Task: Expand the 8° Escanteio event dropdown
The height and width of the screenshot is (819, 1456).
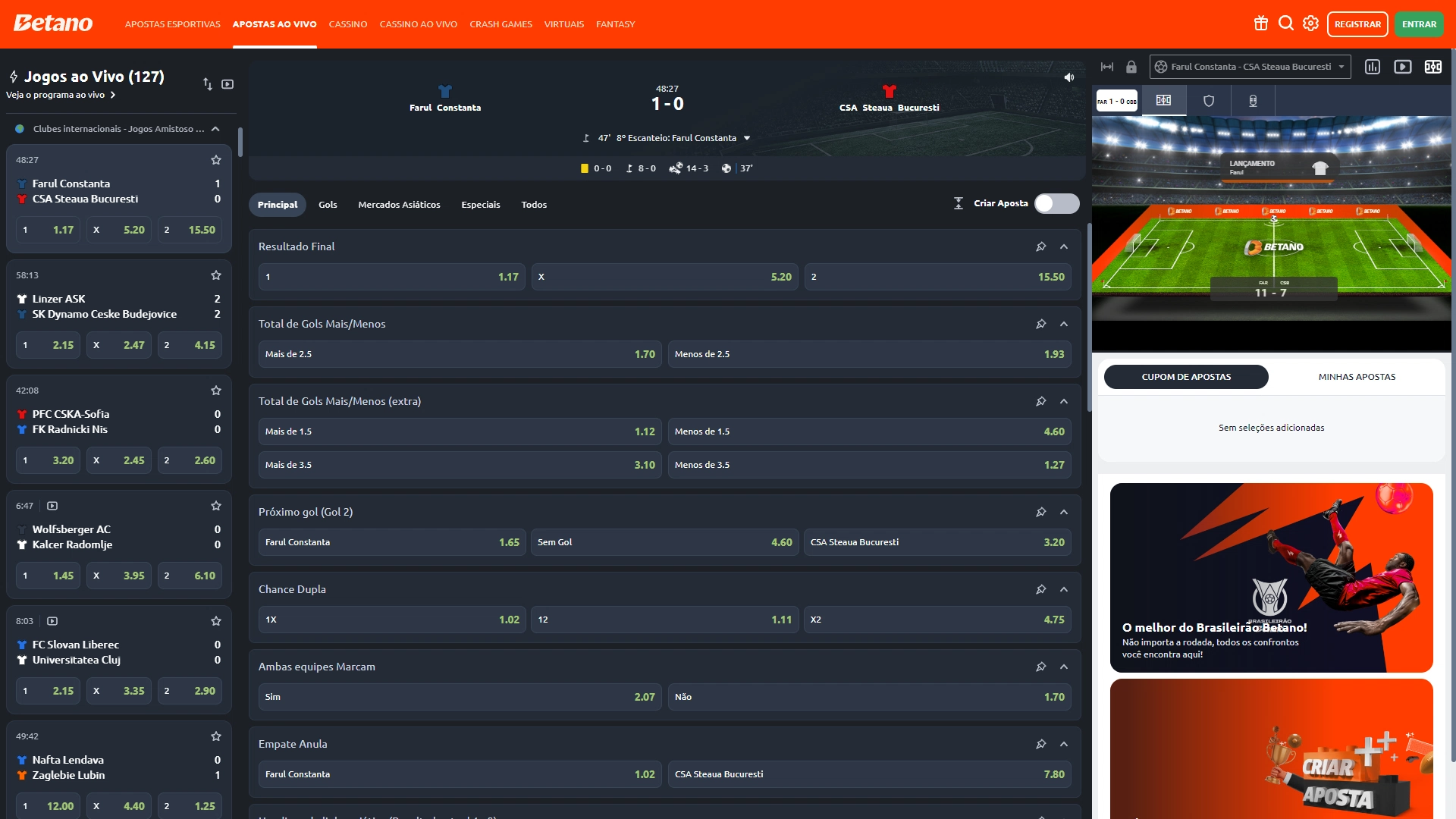Action: tap(747, 138)
